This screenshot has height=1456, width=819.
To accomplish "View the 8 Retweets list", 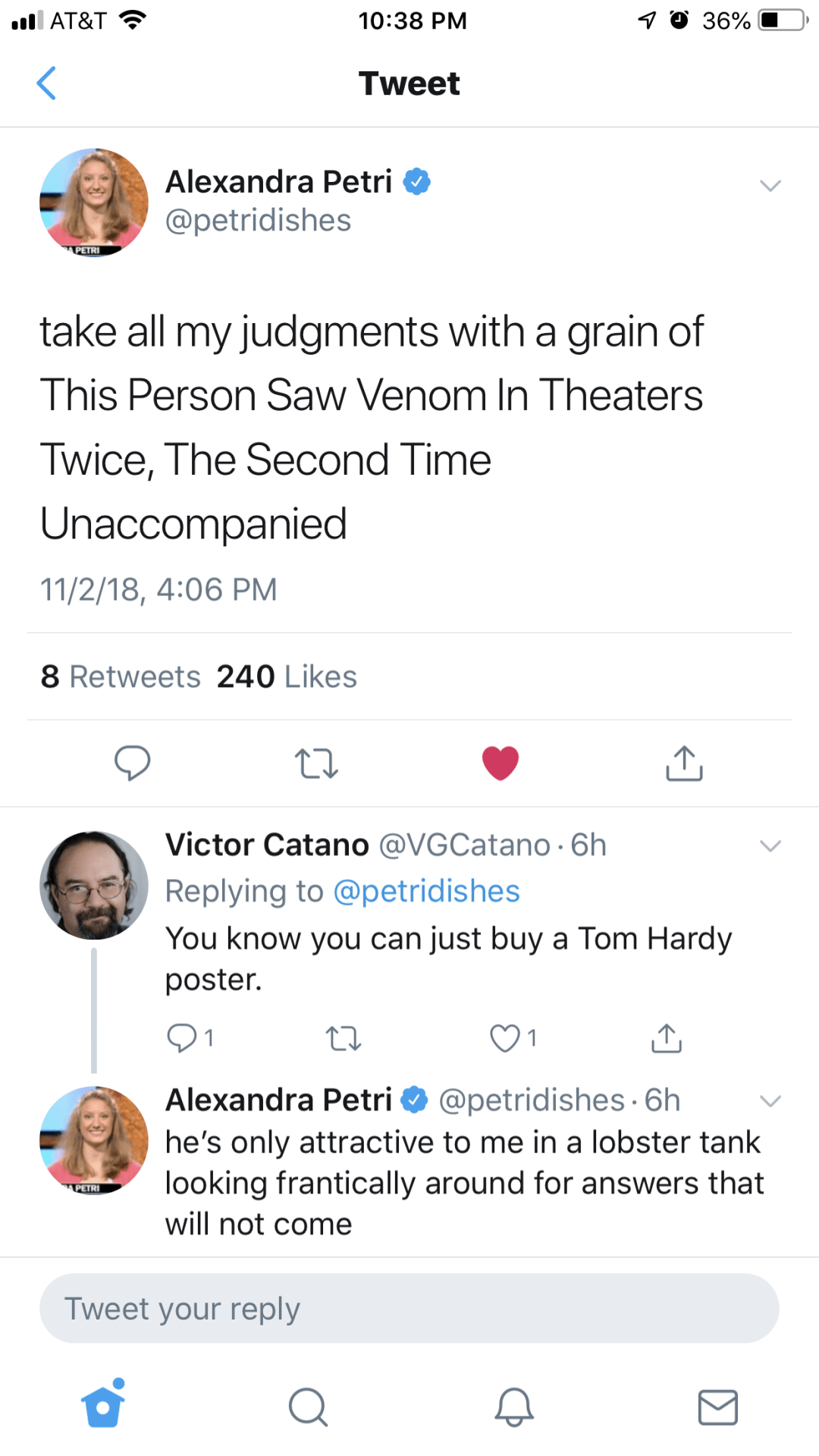I will [x=121, y=676].
